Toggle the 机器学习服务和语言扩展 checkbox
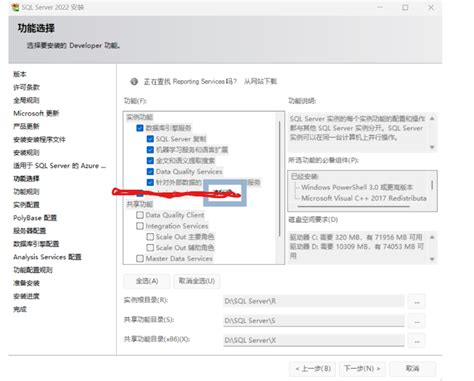Image resolution: width=474 pixels, height=381 pixels. click(x=150, y=150)
